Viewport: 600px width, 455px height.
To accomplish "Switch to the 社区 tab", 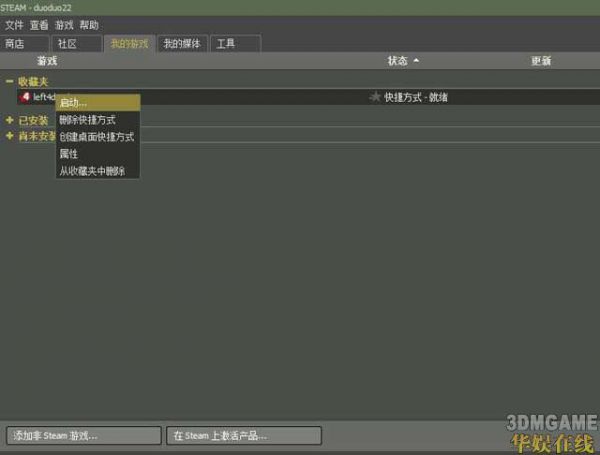I will pos(77,44).
